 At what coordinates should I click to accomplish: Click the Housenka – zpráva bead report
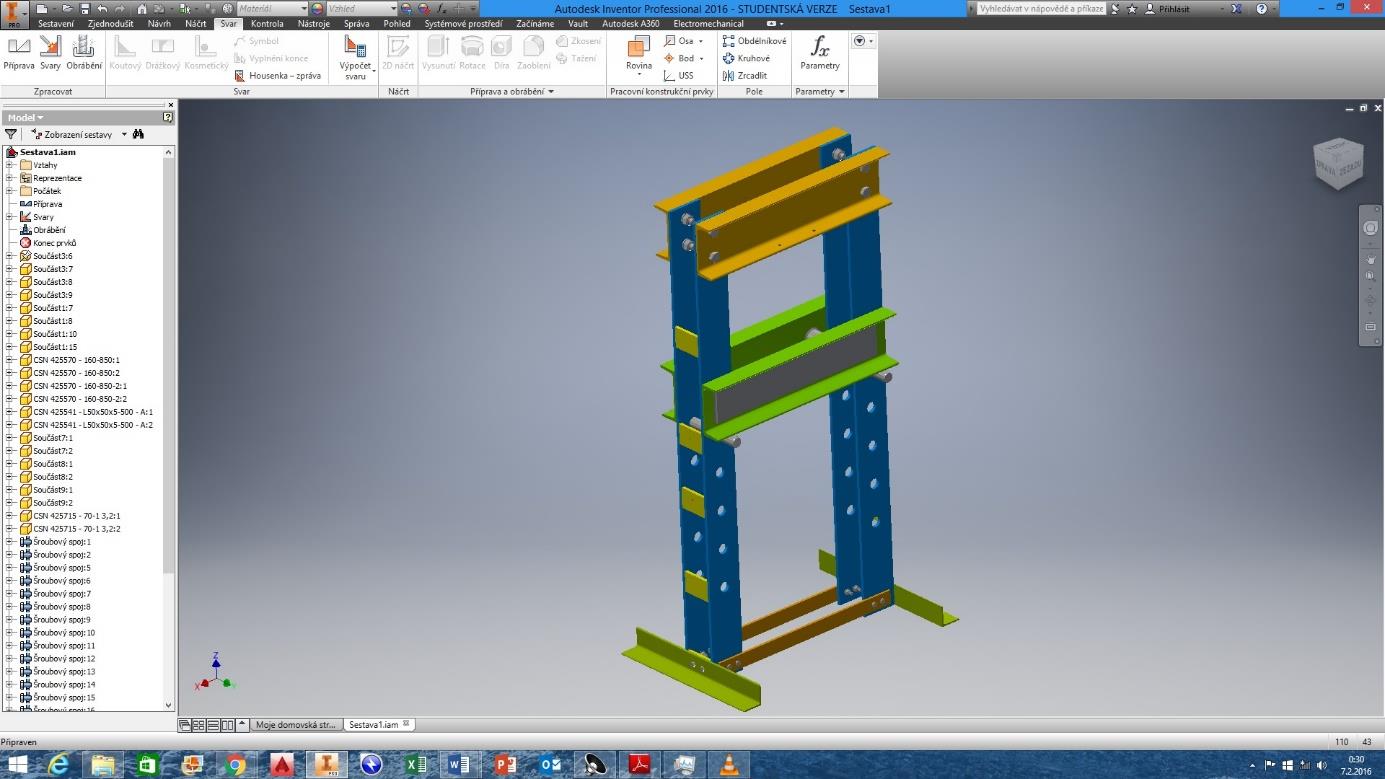[277, 75]
